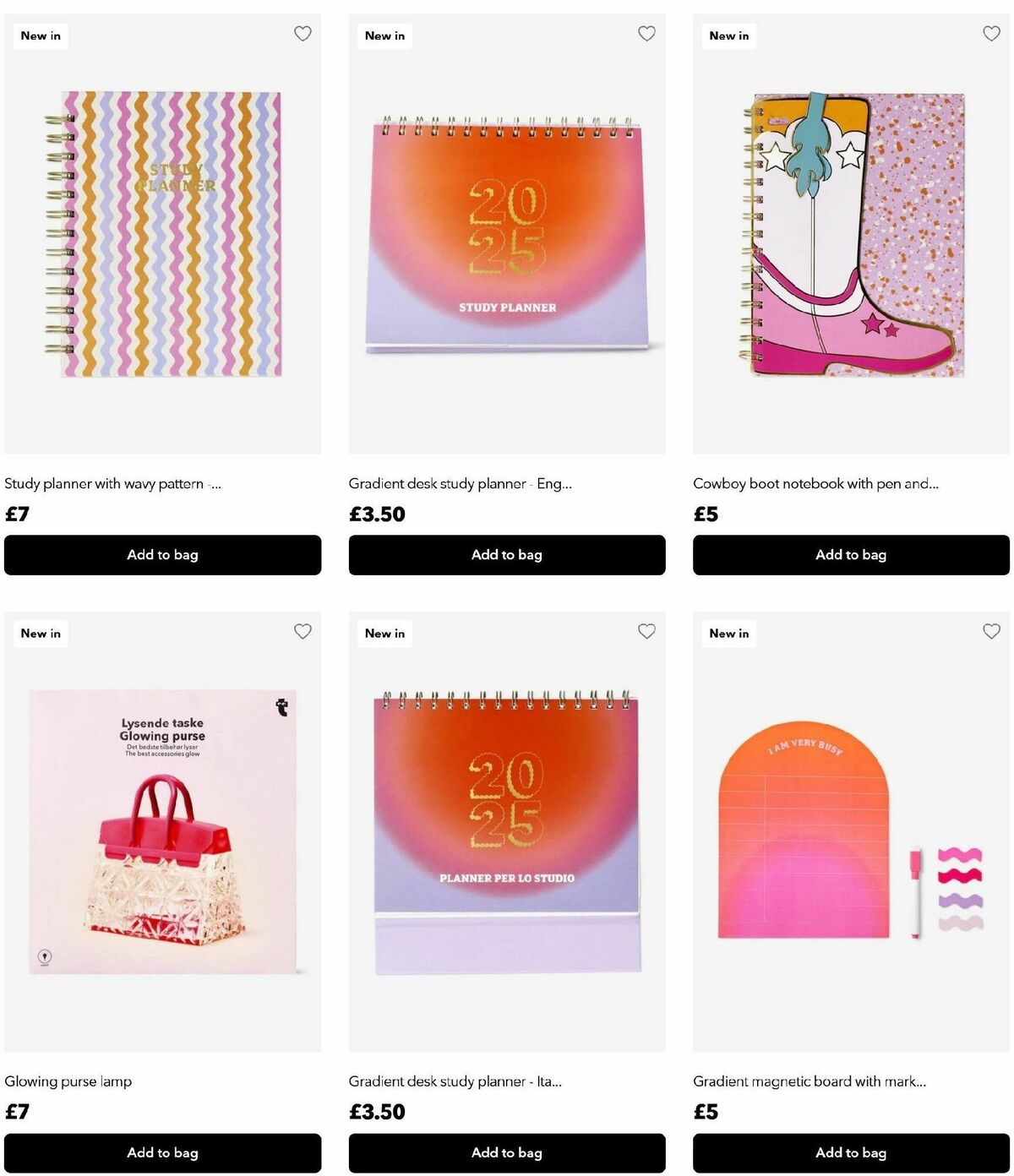View the glowing purse lamp product image
Viewport: 1014px width, 1176px height.
point(162,832)
